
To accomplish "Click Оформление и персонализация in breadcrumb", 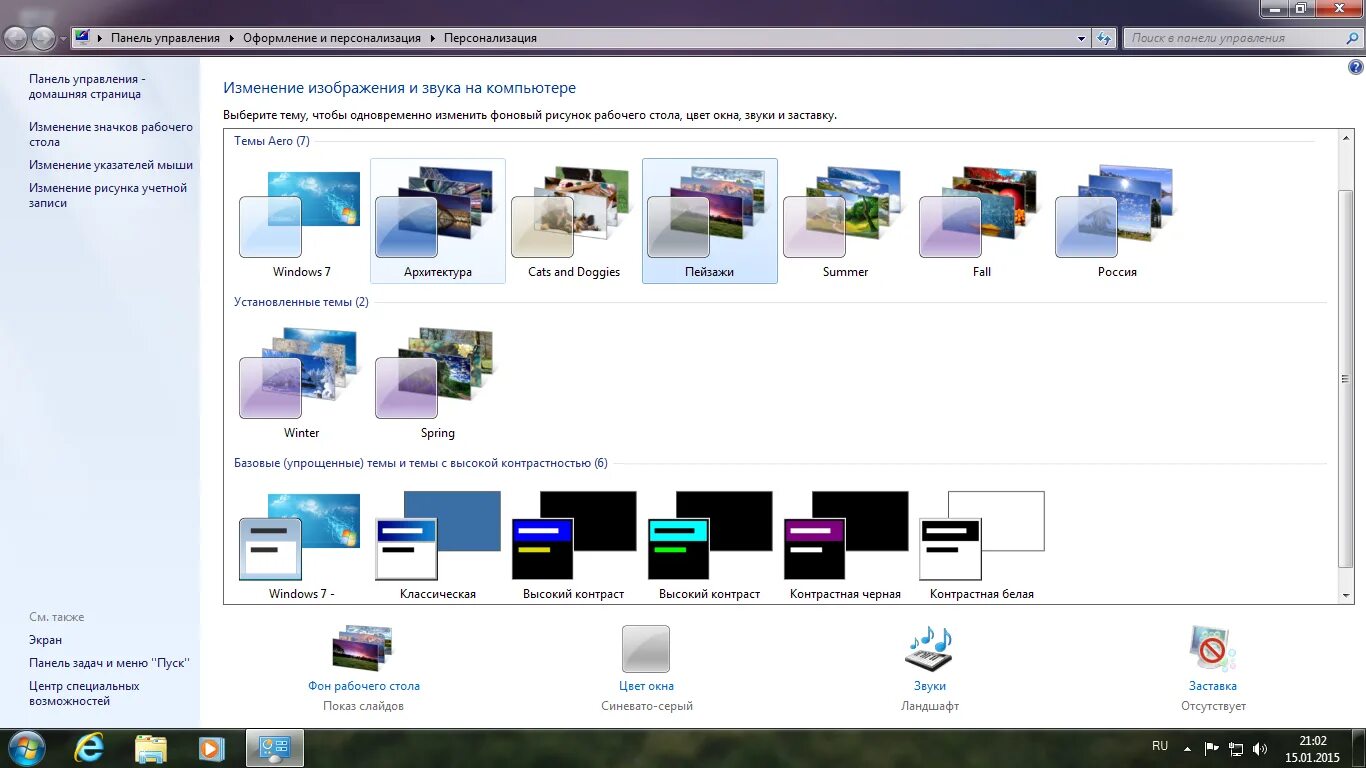I will (332, 38).
